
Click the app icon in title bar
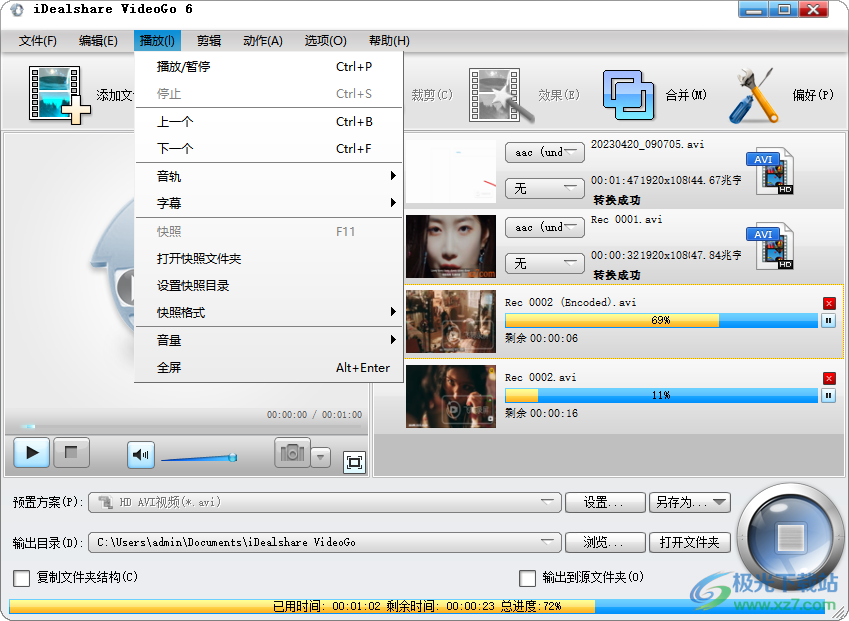click(x=16, y=9)
